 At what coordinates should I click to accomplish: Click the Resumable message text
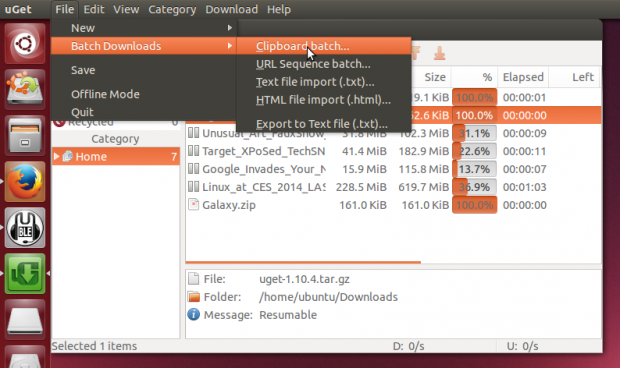[288, 315]
